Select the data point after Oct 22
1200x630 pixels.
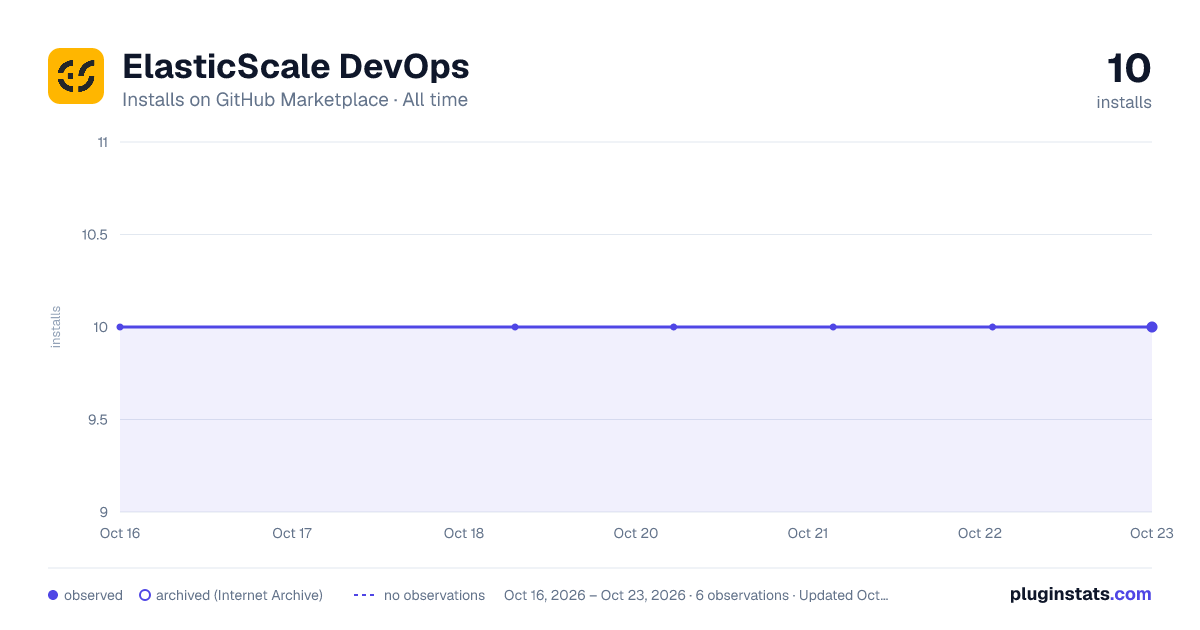point(992,327)
